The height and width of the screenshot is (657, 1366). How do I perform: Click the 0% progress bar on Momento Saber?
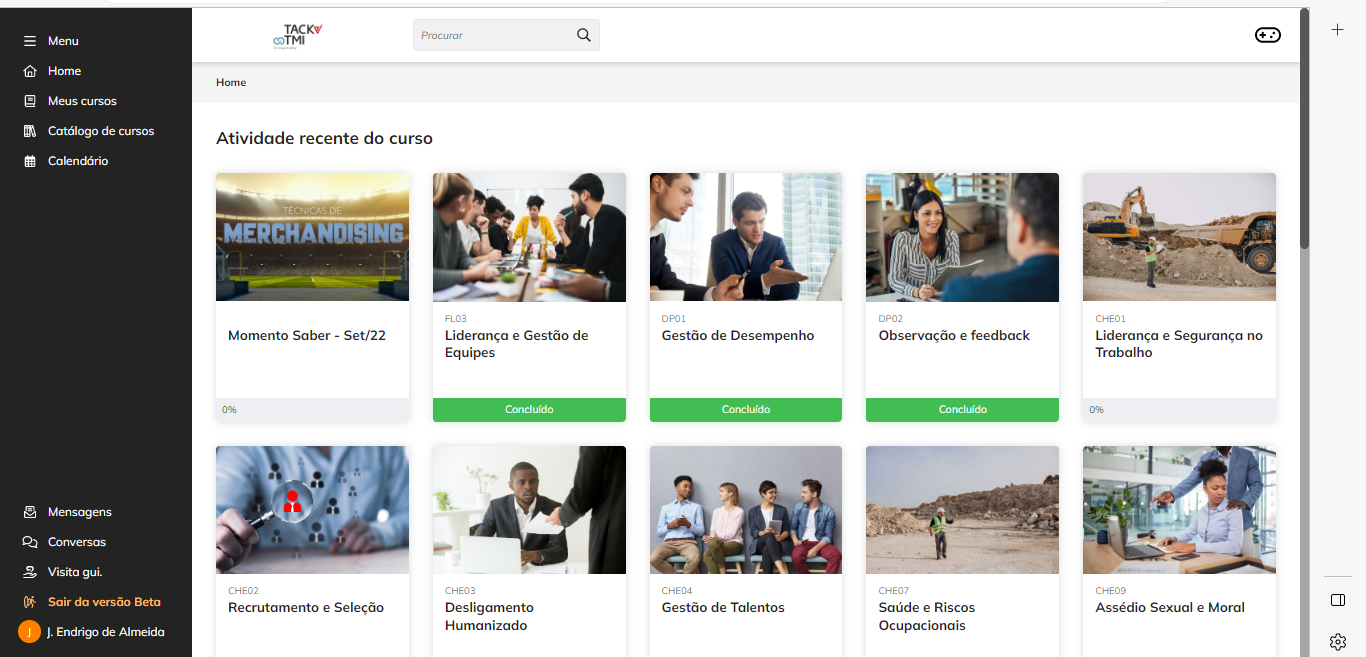point(312,409)
